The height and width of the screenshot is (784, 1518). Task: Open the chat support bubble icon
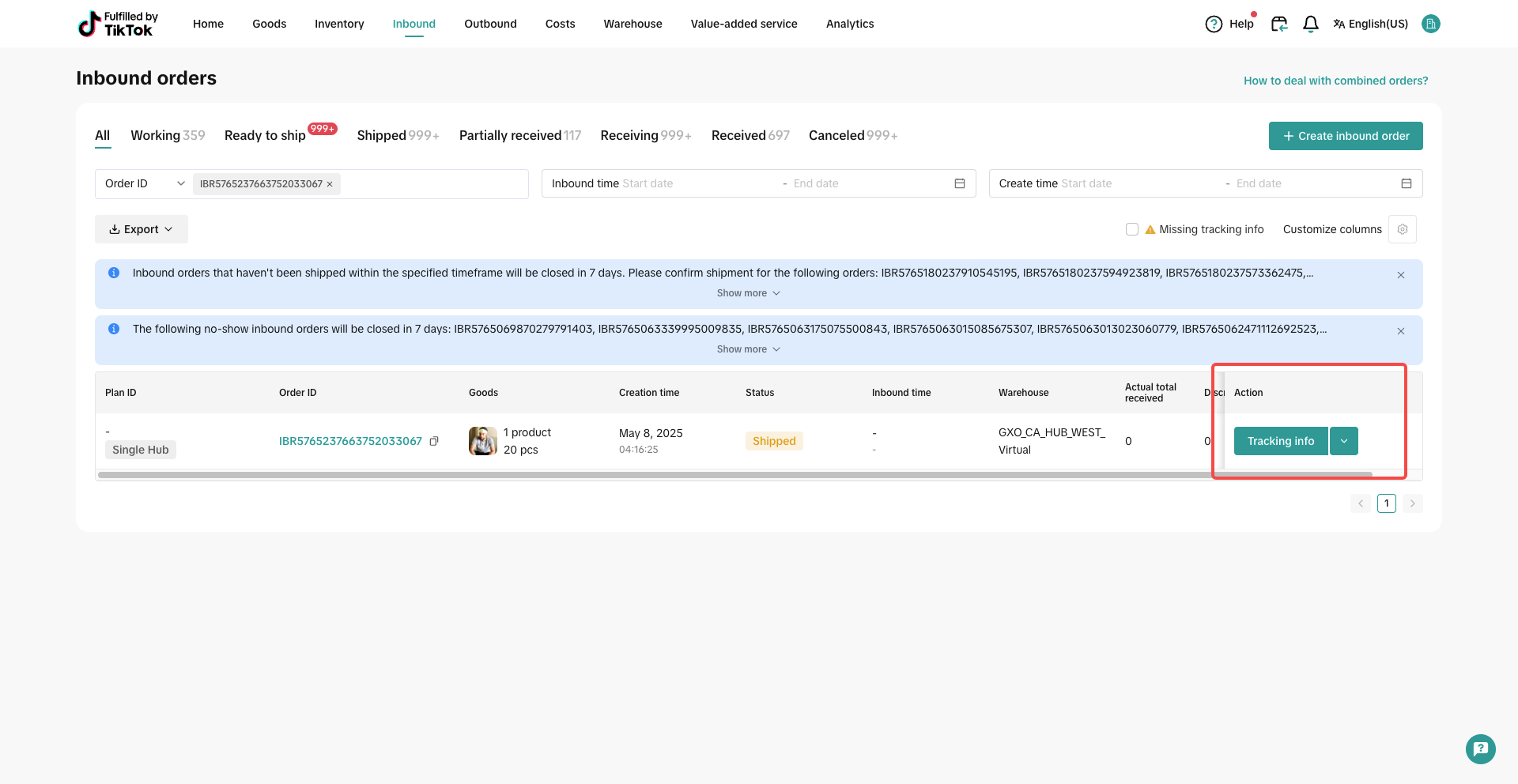pyautogui.click(x=1480, y=748)
